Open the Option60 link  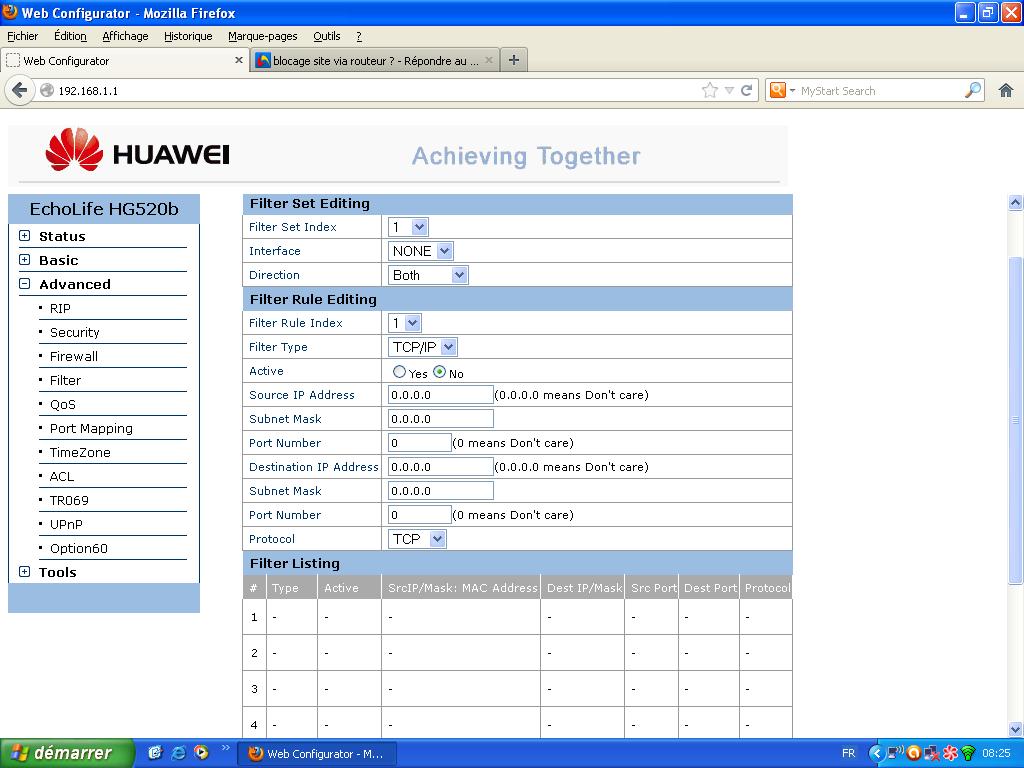tap(79, 549)
